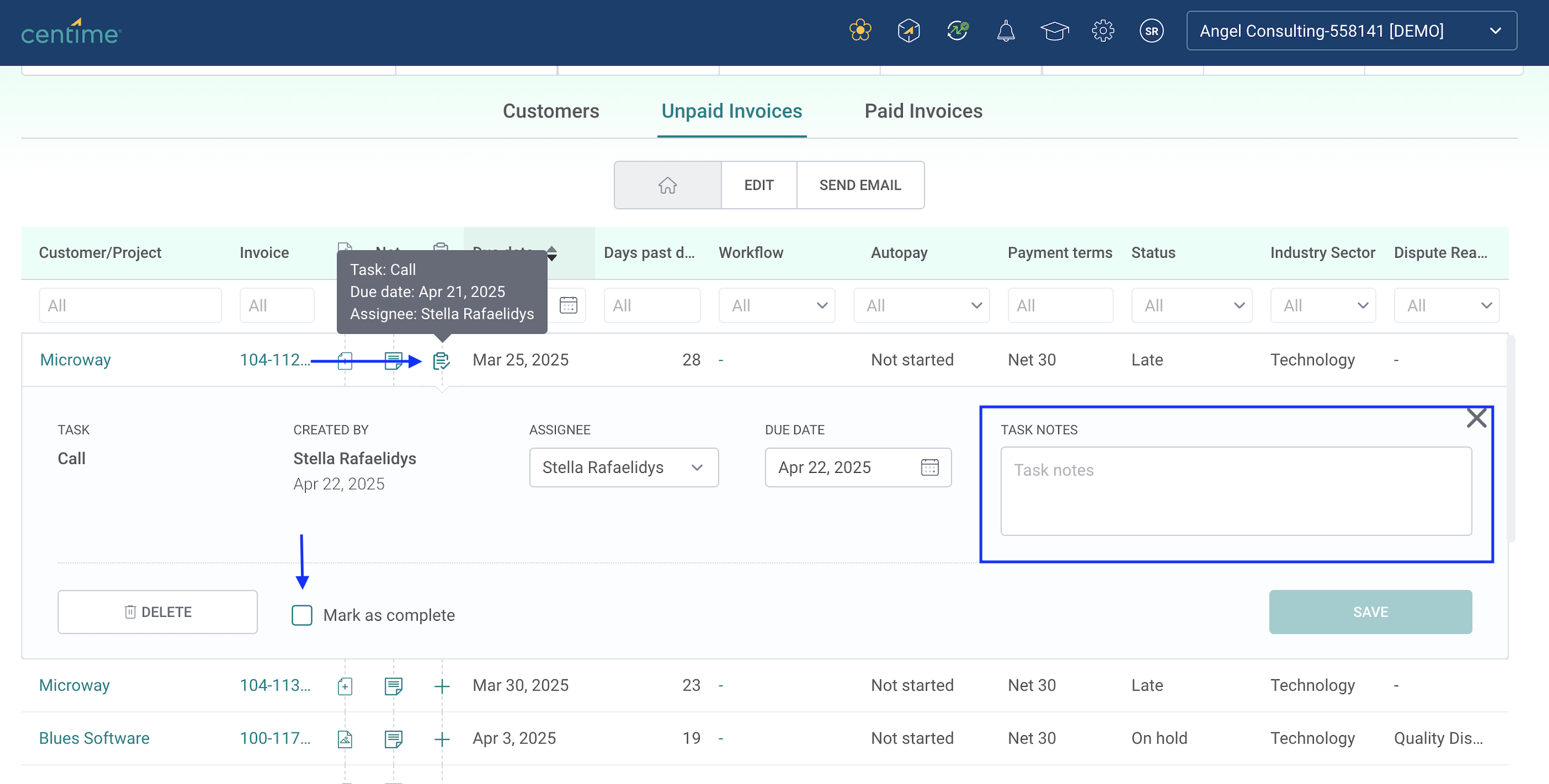Click the Centime logo

point(71,32)
